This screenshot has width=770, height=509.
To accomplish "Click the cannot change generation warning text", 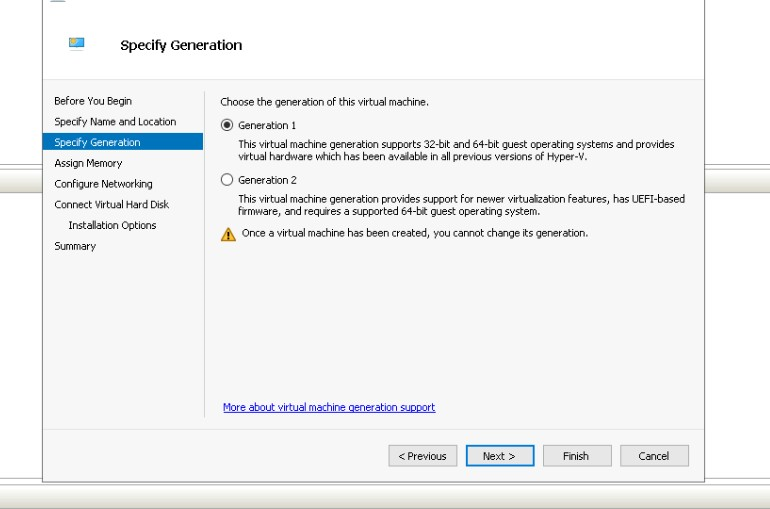I will pos(414,233).
